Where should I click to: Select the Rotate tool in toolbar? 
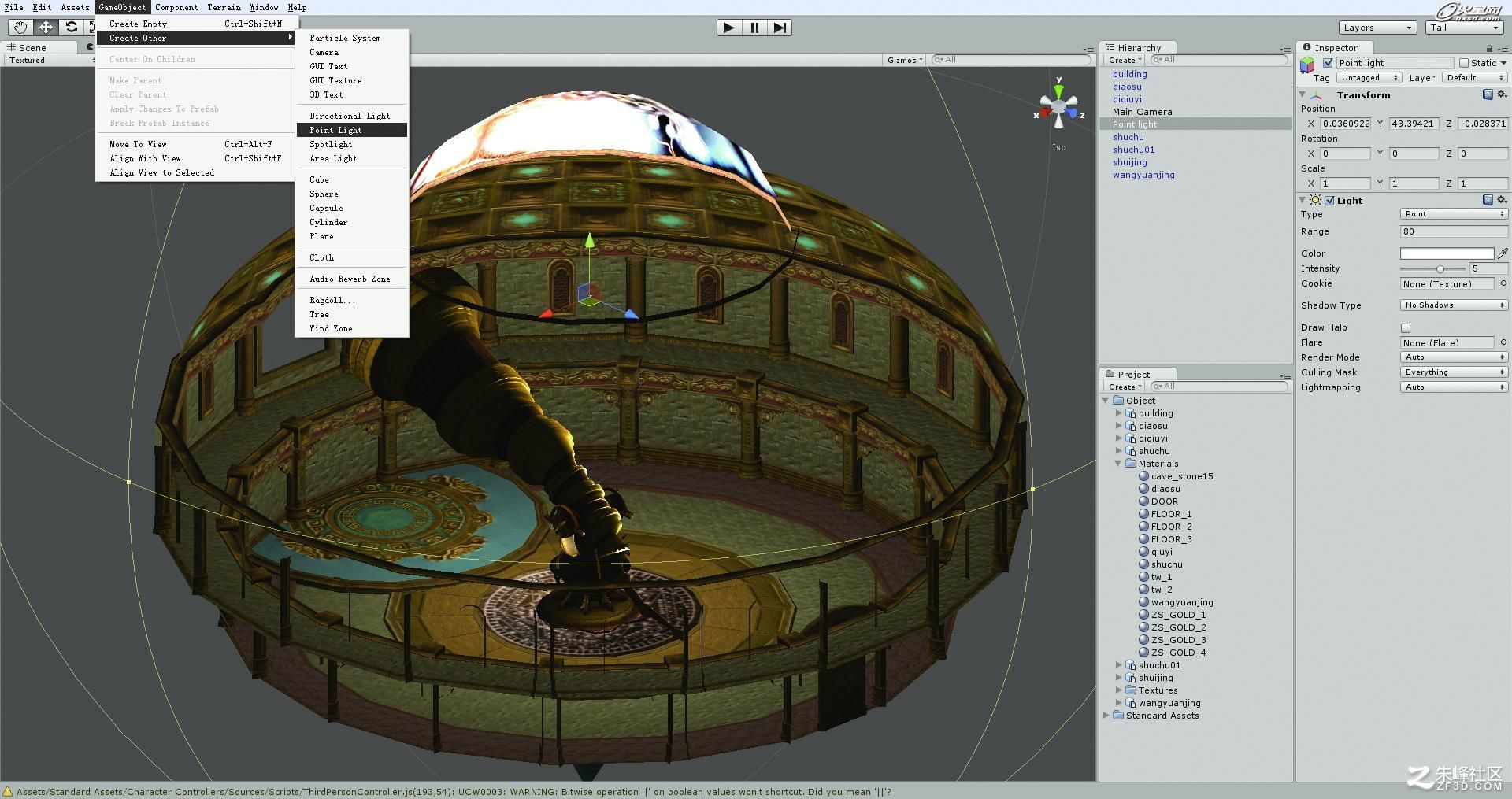(71, 28)
